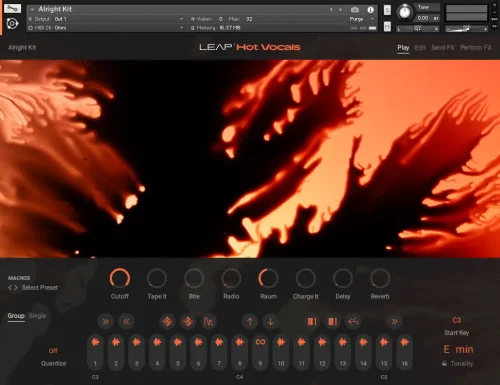This screenshot has width=500, height=385.
Task: Click the Max voices value 32
Action: click(249, 19)
